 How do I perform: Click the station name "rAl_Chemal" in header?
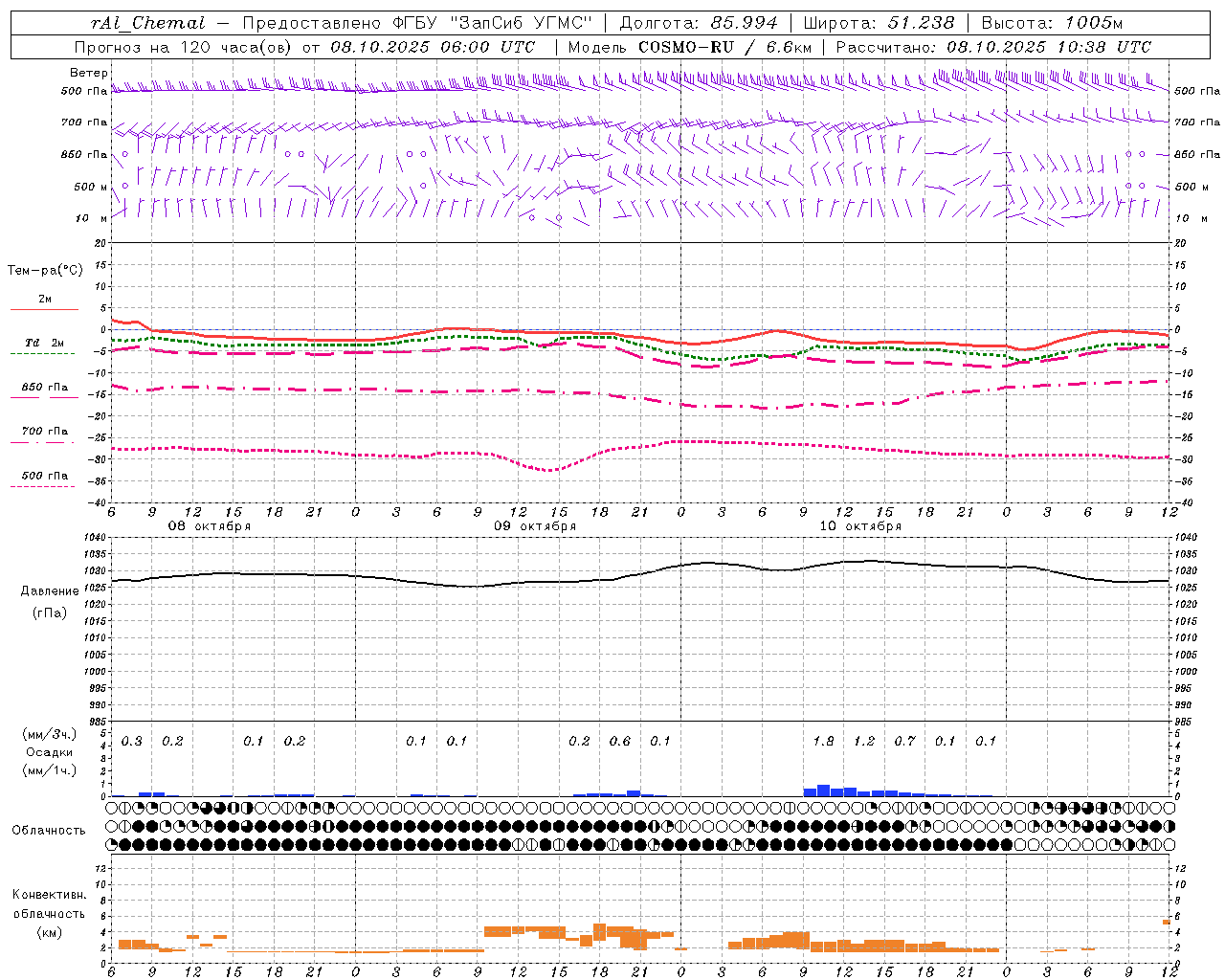(x=147, y=23)
